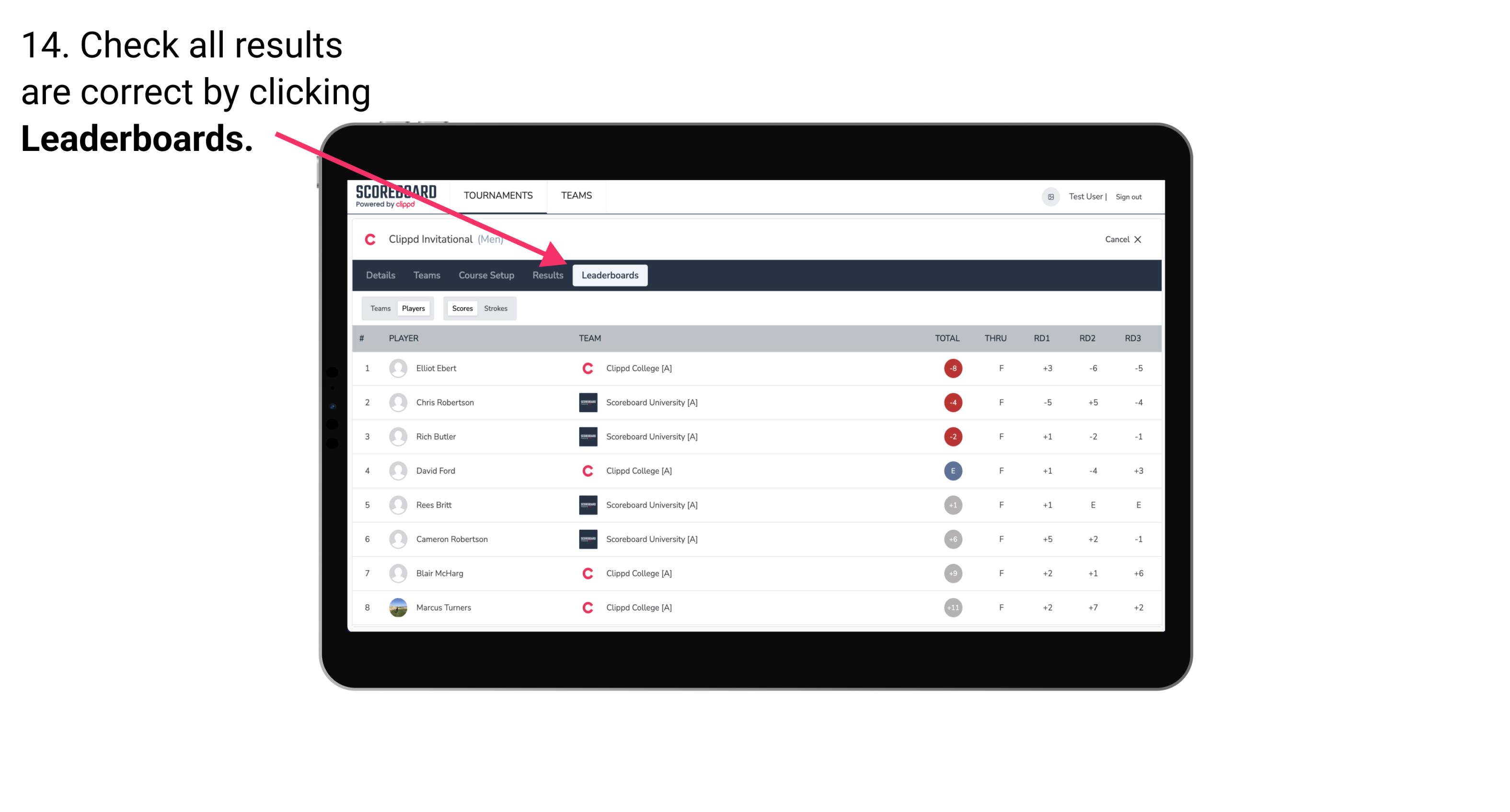Click the Clippd College [A] team icon
The image size is (1510, 812).
click(x=588, y=368)
